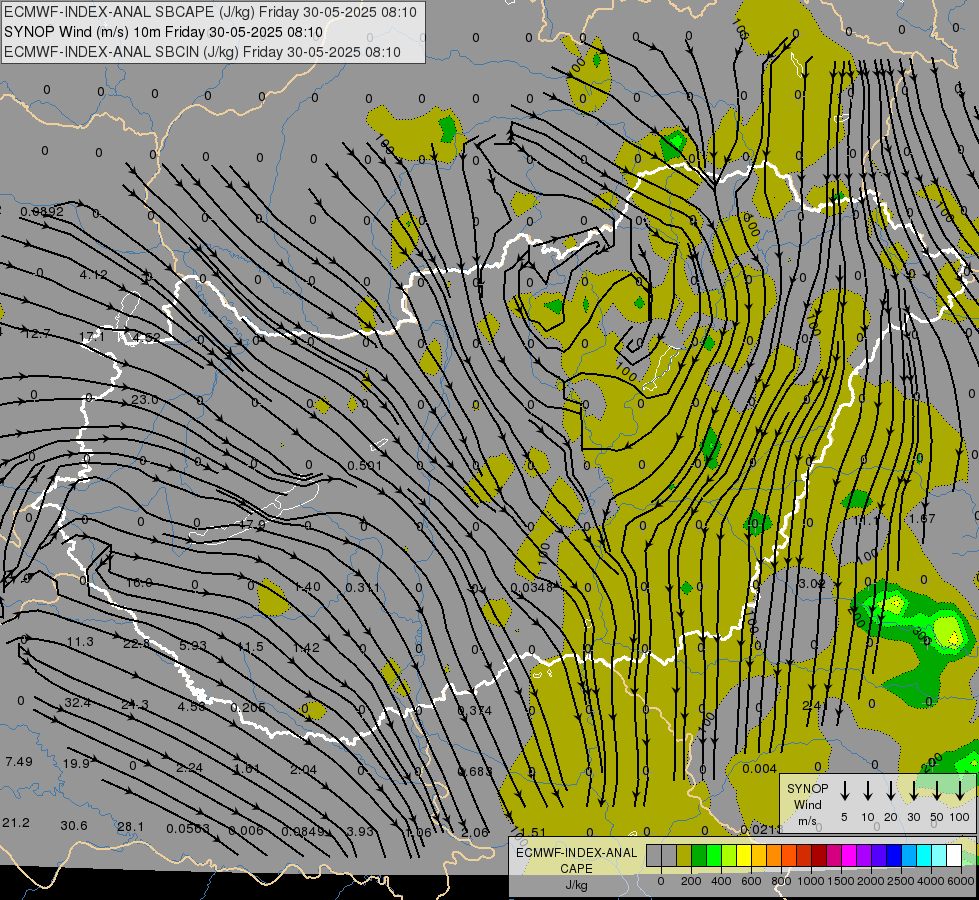Pick the pure blue CAPE legend swatch
Image resolution: width=979 pixels, height=900 pixels.
pyautogui.click(x=893, y=856)
